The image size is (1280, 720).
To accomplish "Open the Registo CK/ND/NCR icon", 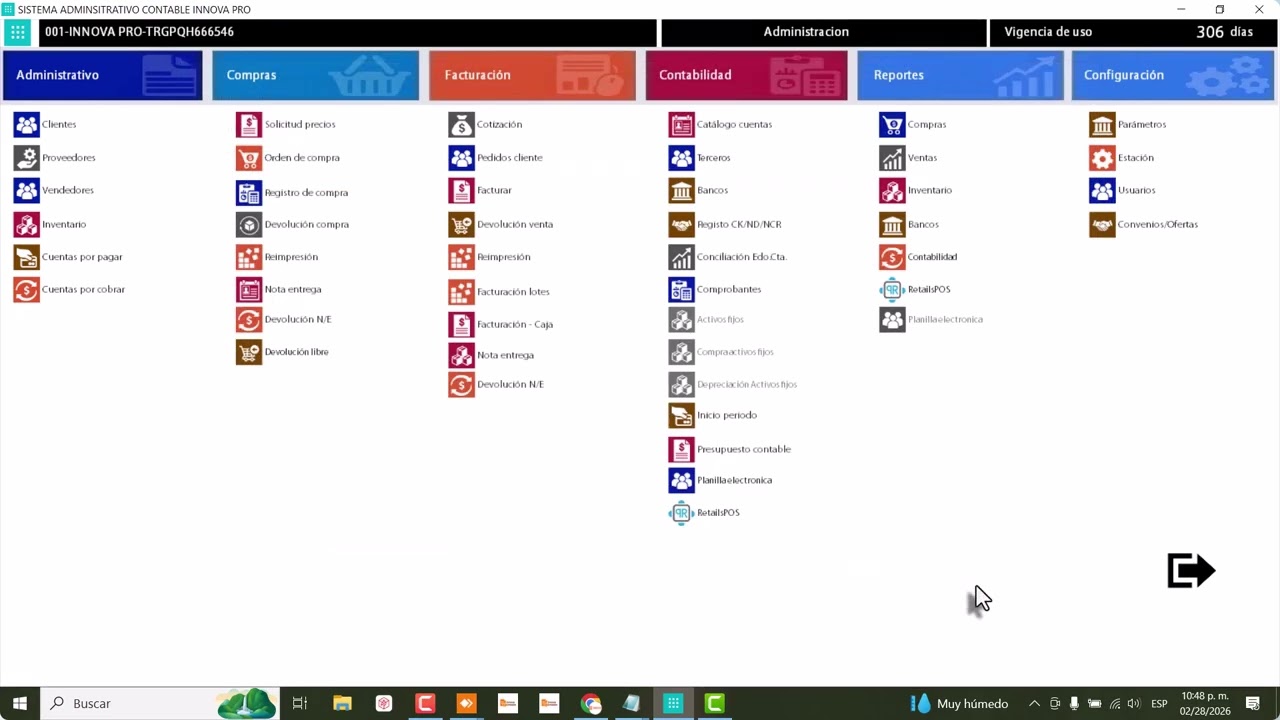I will [681, 224].
